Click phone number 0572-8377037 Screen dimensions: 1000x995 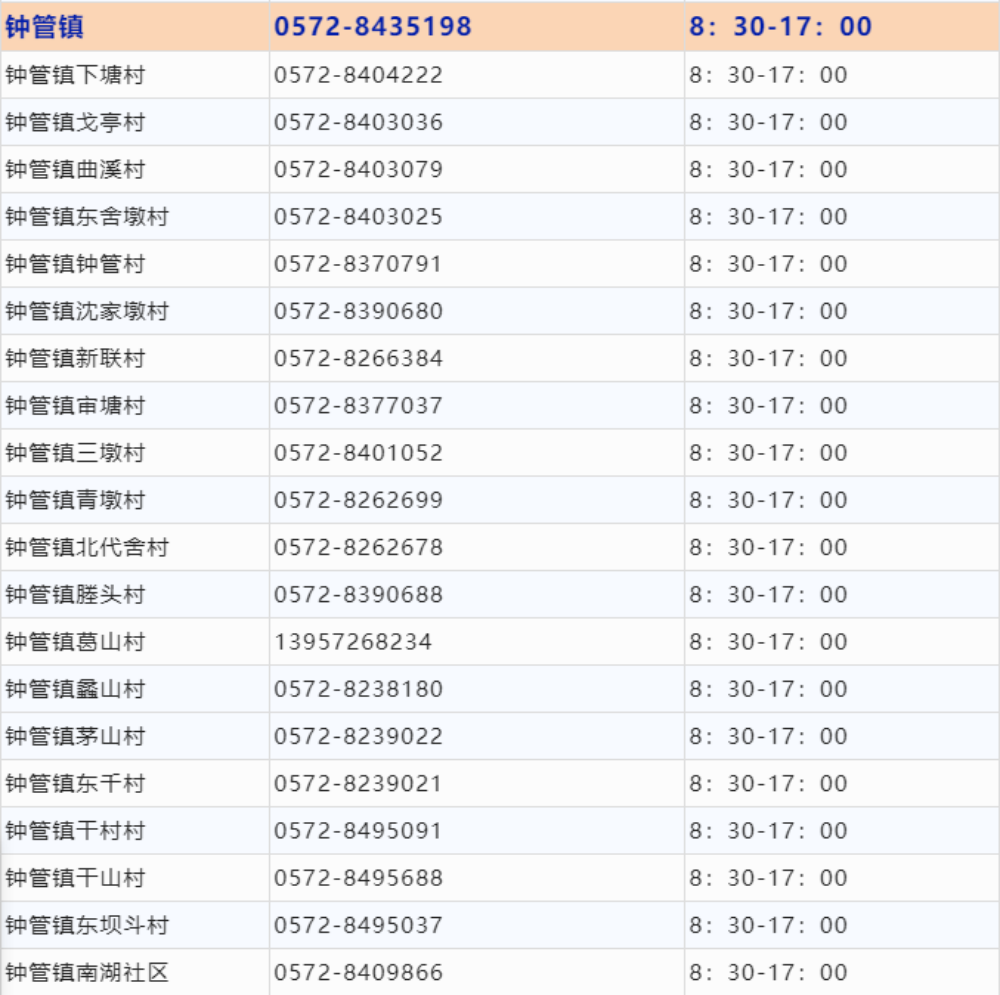coord(358,406)
